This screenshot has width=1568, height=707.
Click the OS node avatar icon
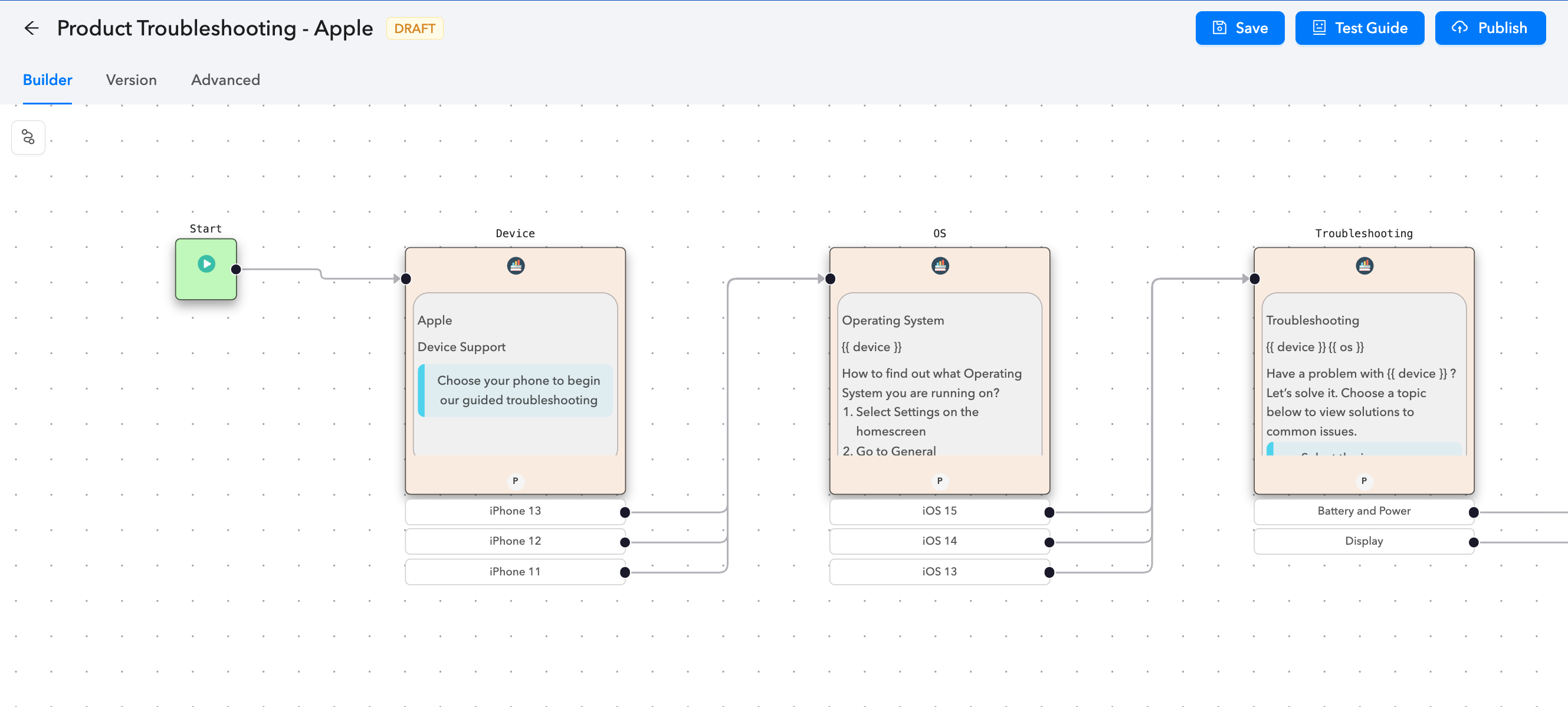click(x=940, y=266)
